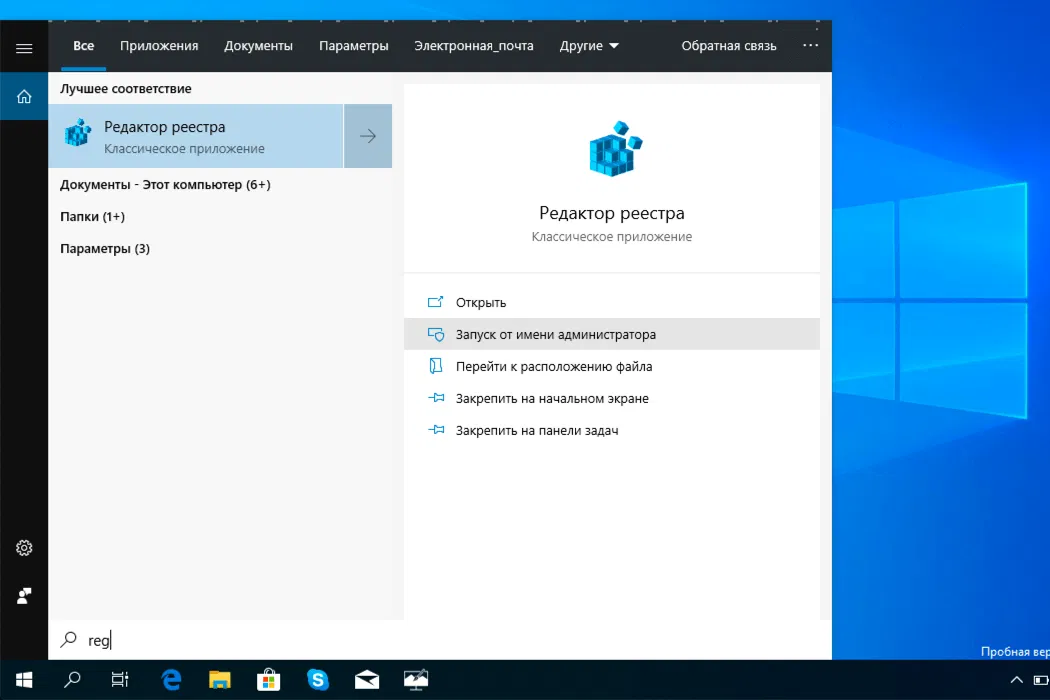Screen dimensions: 1050x700
Task: Select the Home icon in search sidebar
Action: click(24, 97)
